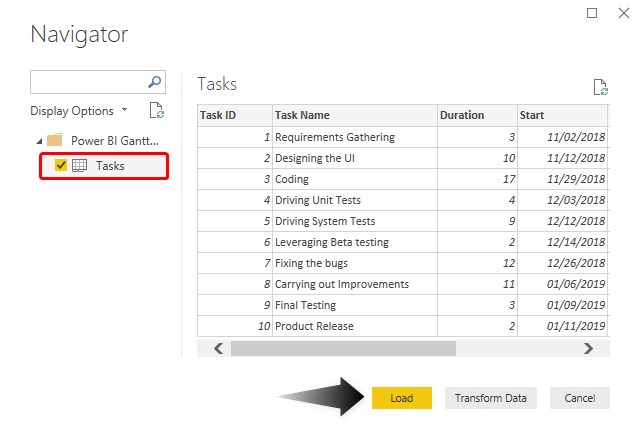Select the Carrying out Improvements cell
This screenshot has width=640, height=427.
pyautogui.click(x=355, y=284)
